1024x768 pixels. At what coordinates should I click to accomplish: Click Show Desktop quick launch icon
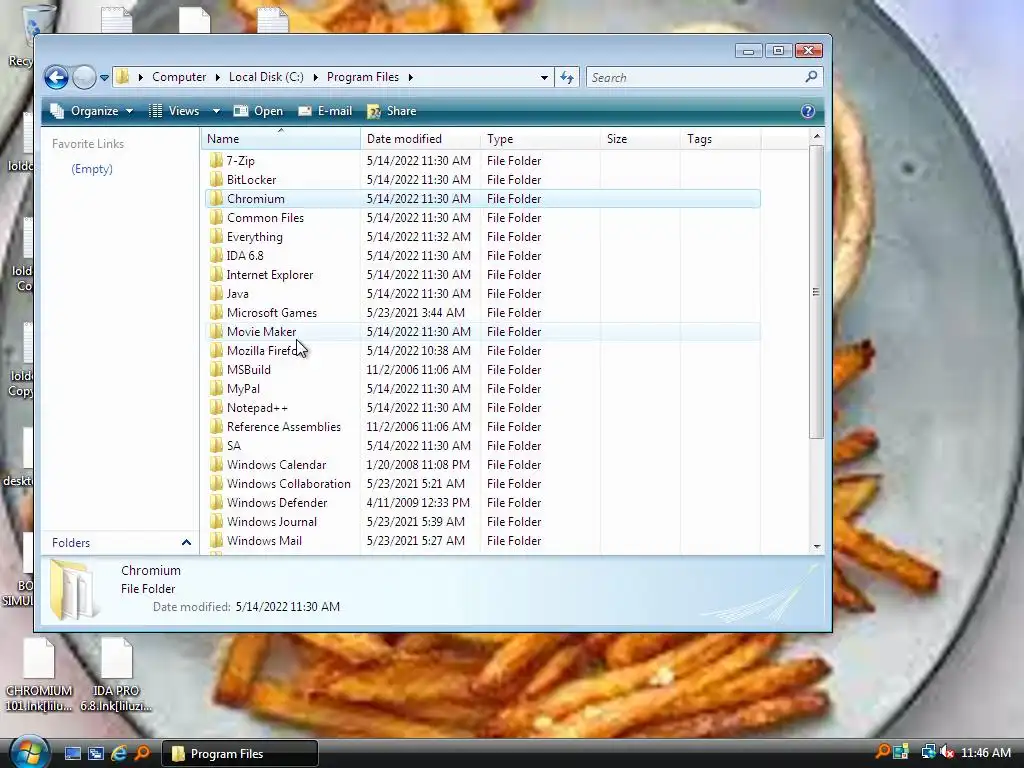[72, 754]
